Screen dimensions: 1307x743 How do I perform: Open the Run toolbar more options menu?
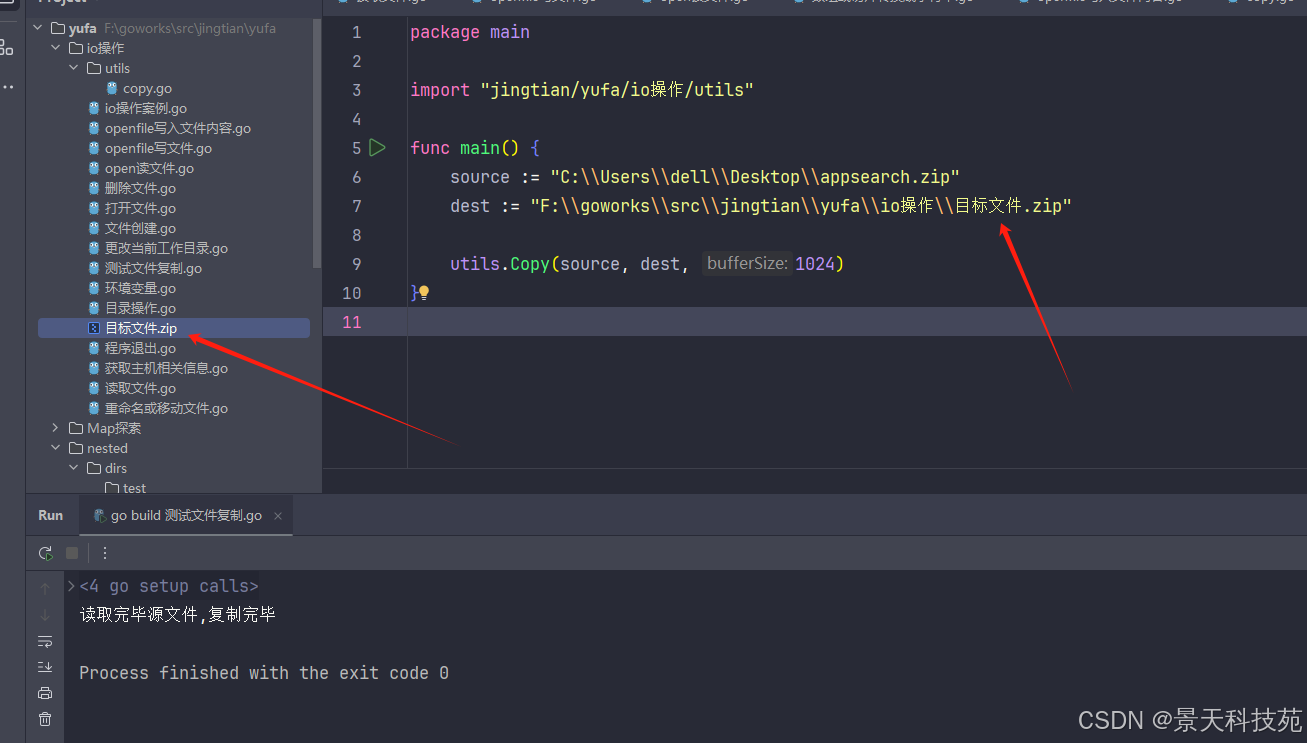click(105, 553)
